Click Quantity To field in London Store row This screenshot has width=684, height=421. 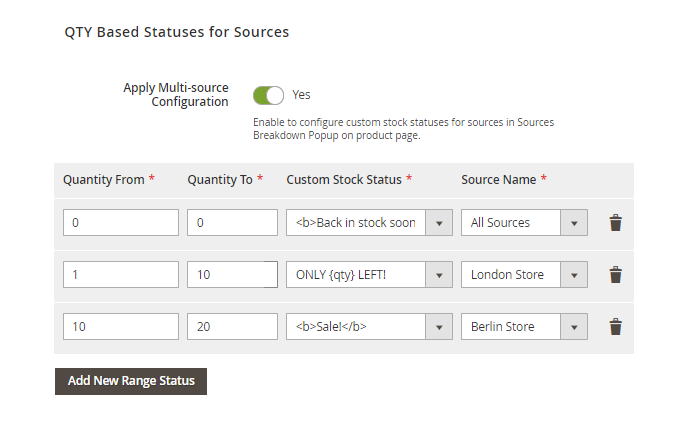[x=232, y=275]
